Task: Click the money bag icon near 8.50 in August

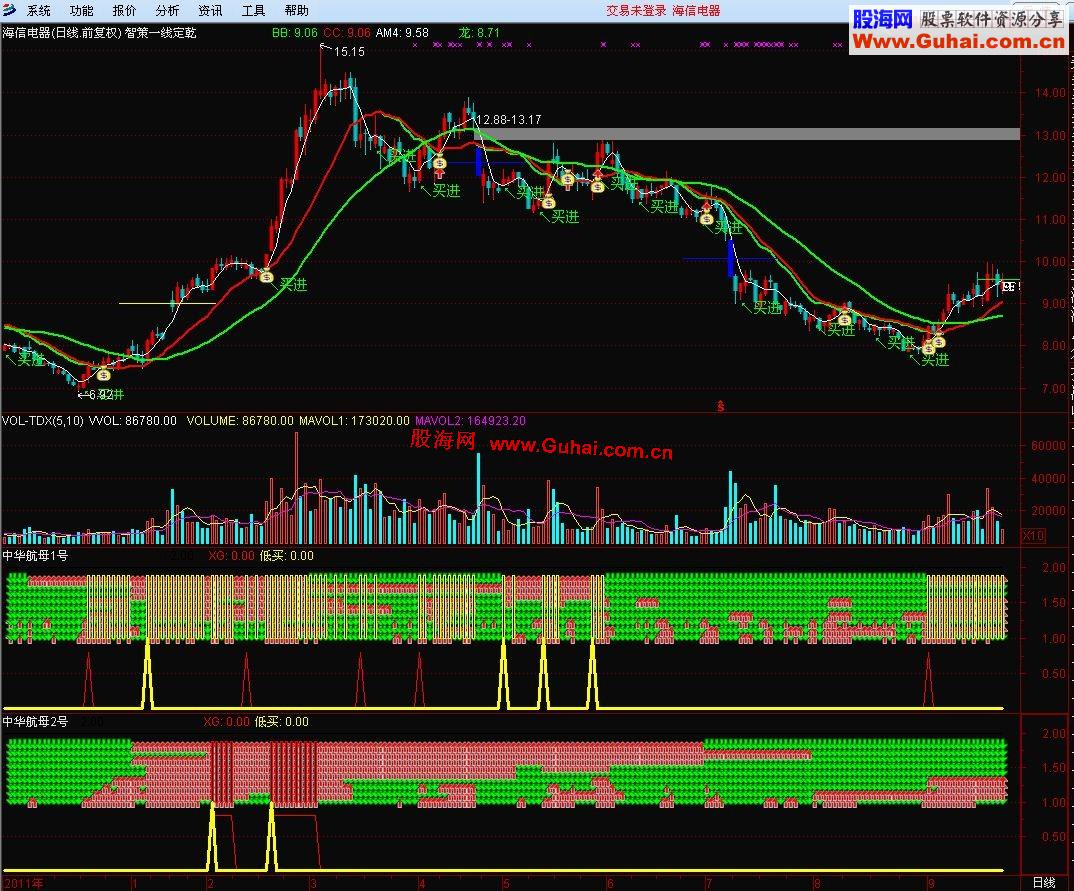Action: tap(845, 319)
